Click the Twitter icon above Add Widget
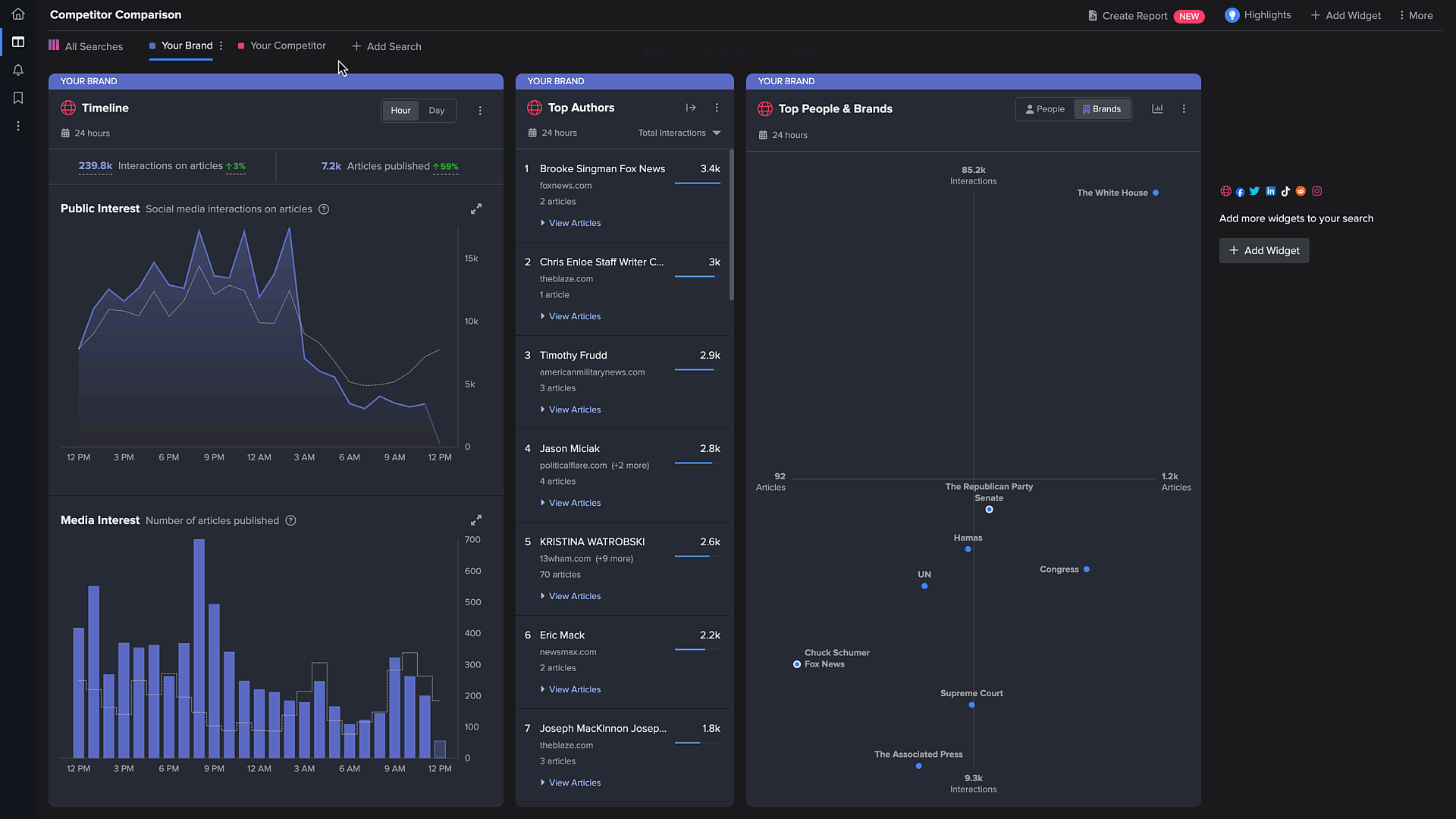Image resolution: width=1456 pixels, height=819 pixels. click(x=1255, y=191)
